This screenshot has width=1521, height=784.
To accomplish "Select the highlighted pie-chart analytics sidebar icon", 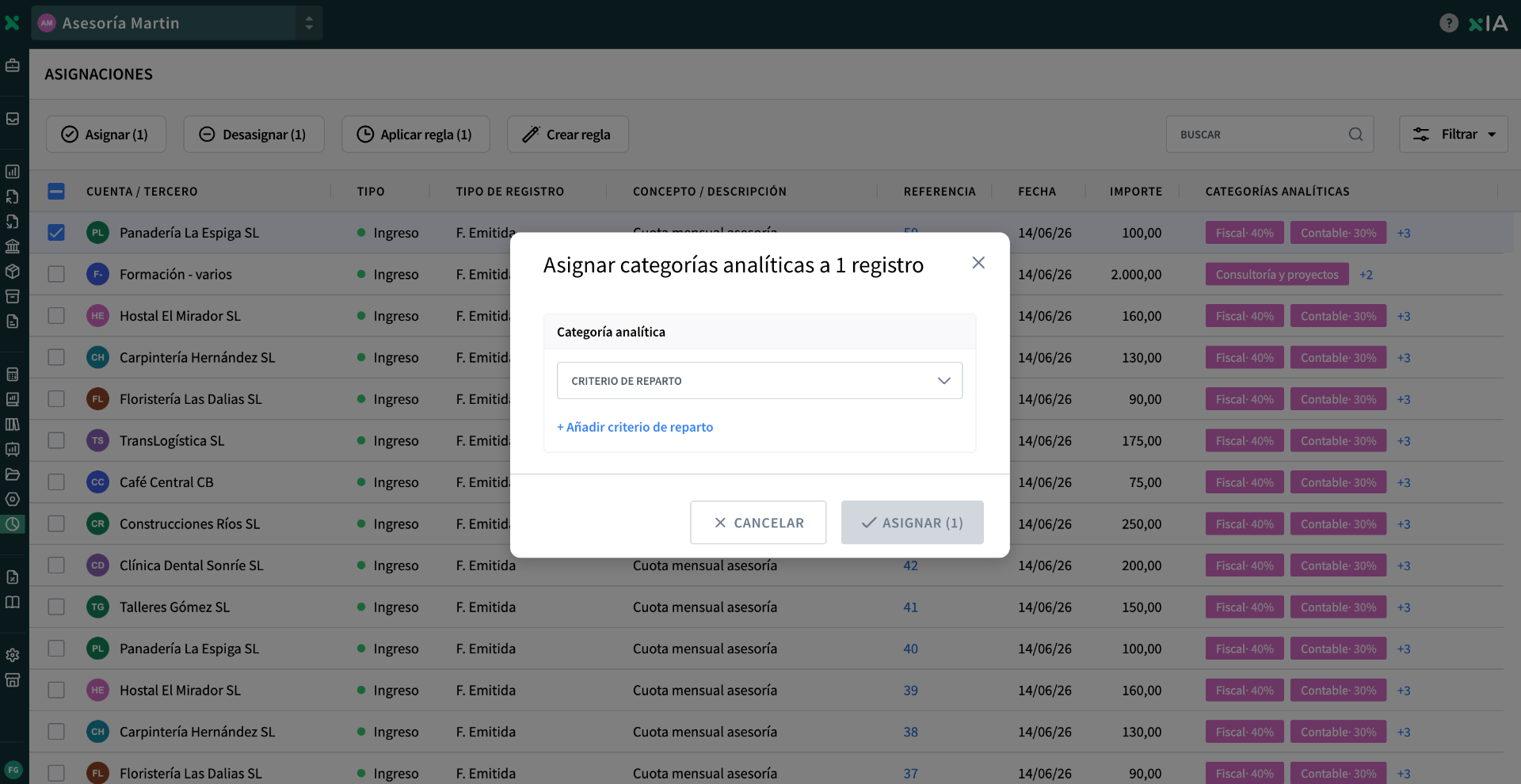I will pos(13,524).
